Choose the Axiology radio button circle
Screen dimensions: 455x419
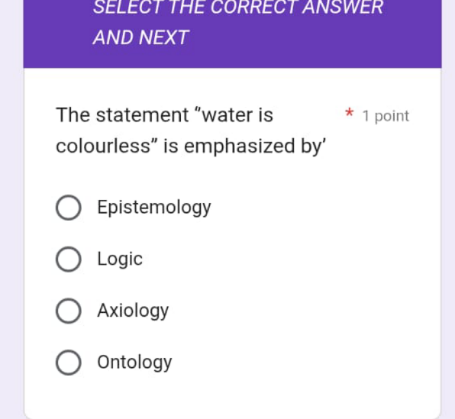click(x=68, y=311)
